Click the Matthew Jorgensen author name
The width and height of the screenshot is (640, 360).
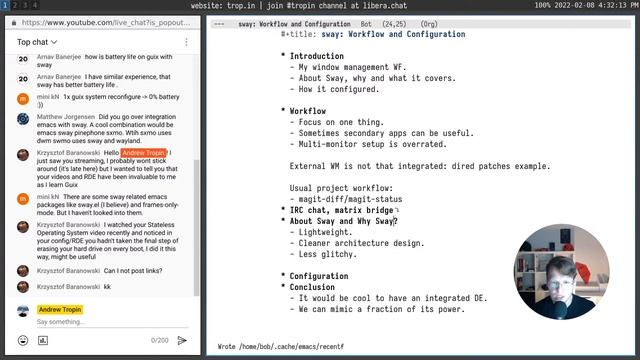click(x=66, y=117)
